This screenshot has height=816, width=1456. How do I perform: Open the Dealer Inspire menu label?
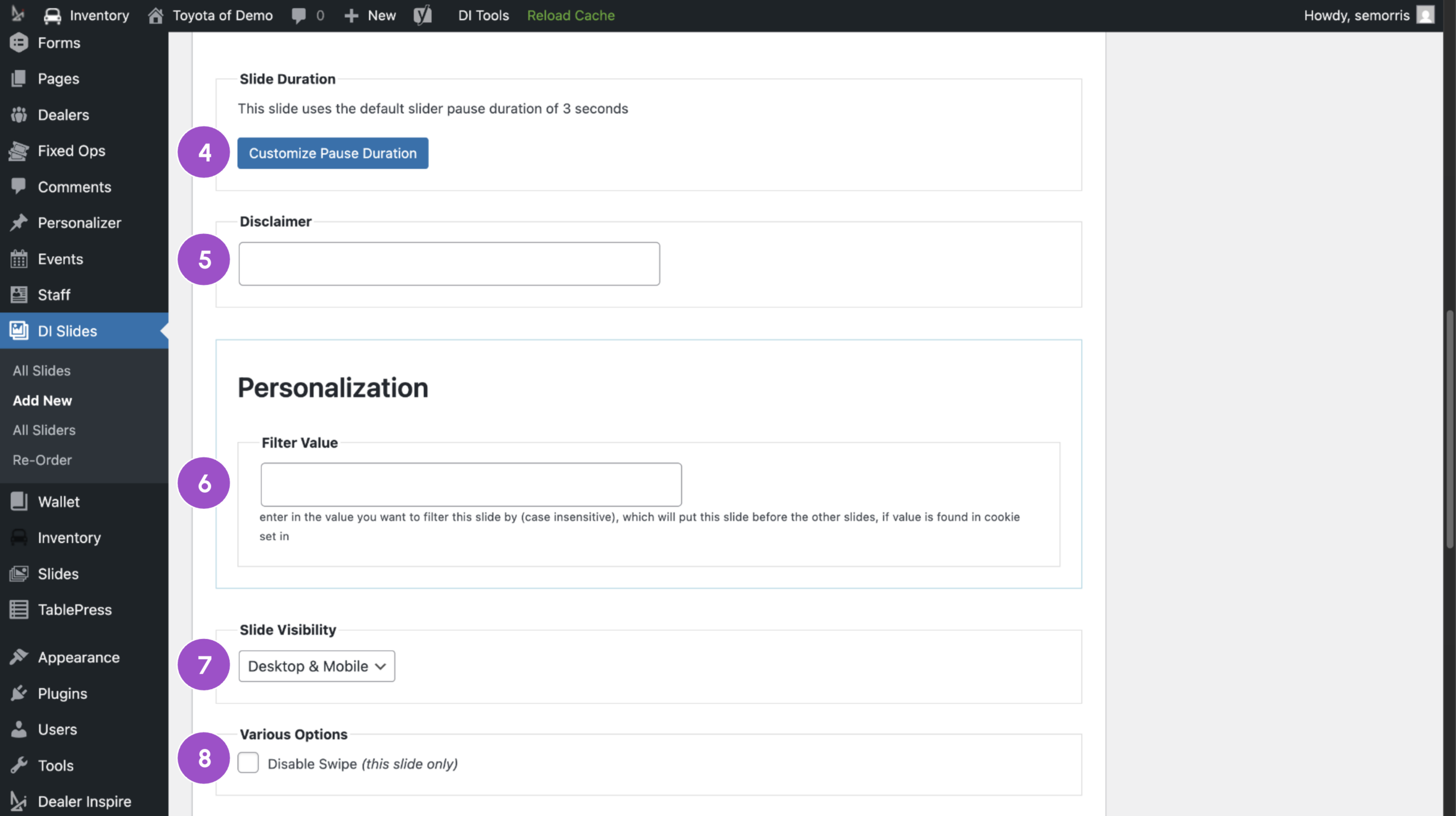tap(85, 801)
